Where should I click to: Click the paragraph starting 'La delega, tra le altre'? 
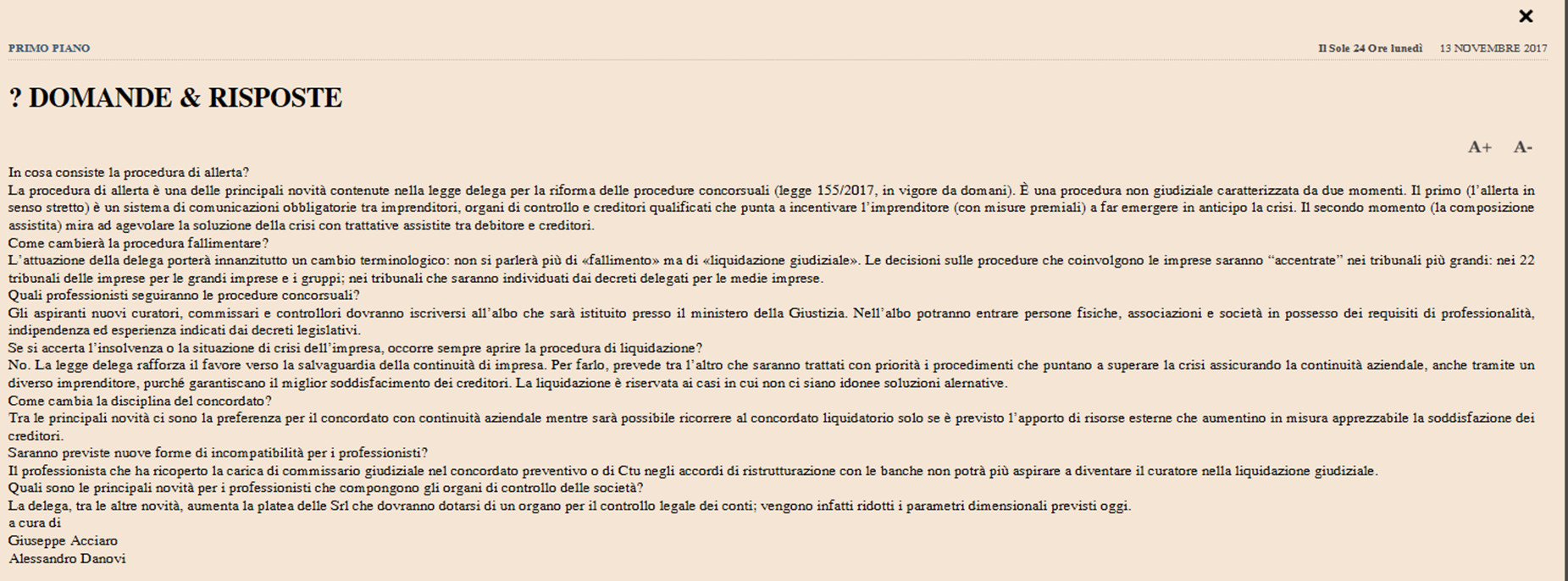(x=569, y=506)
